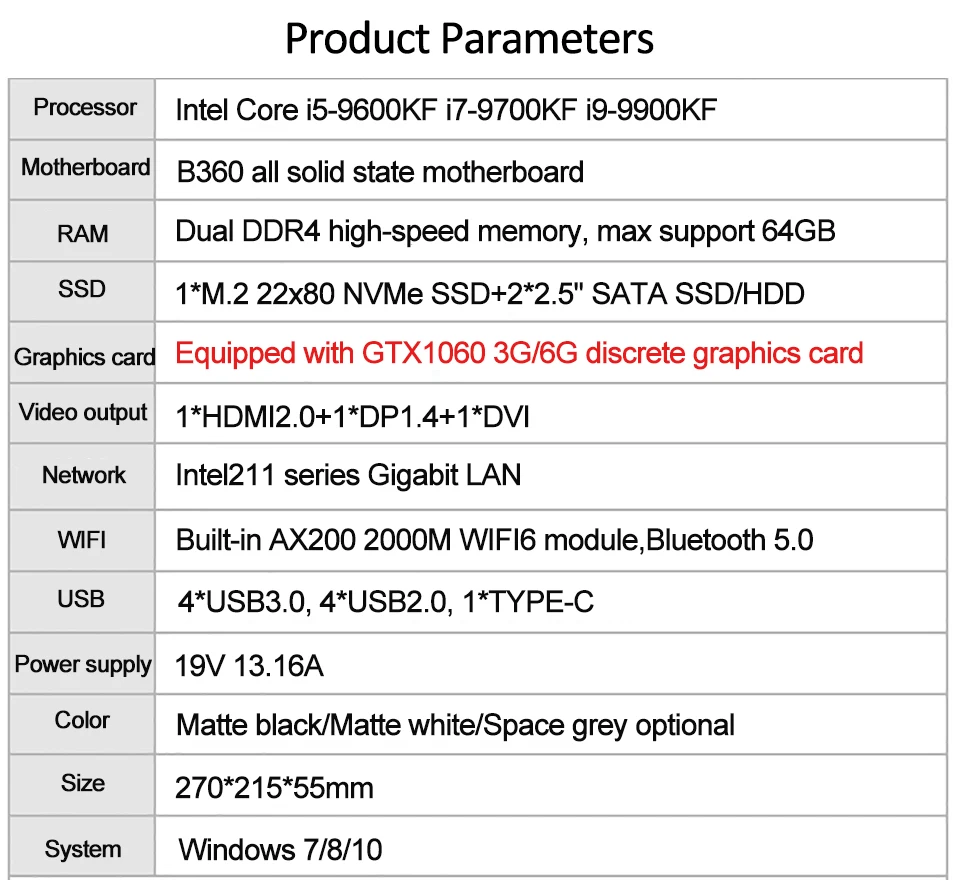Screen dimensions: 960x880
Task: Click the 19V 13.16A power supply value
Action: click(x=249, y=666)
